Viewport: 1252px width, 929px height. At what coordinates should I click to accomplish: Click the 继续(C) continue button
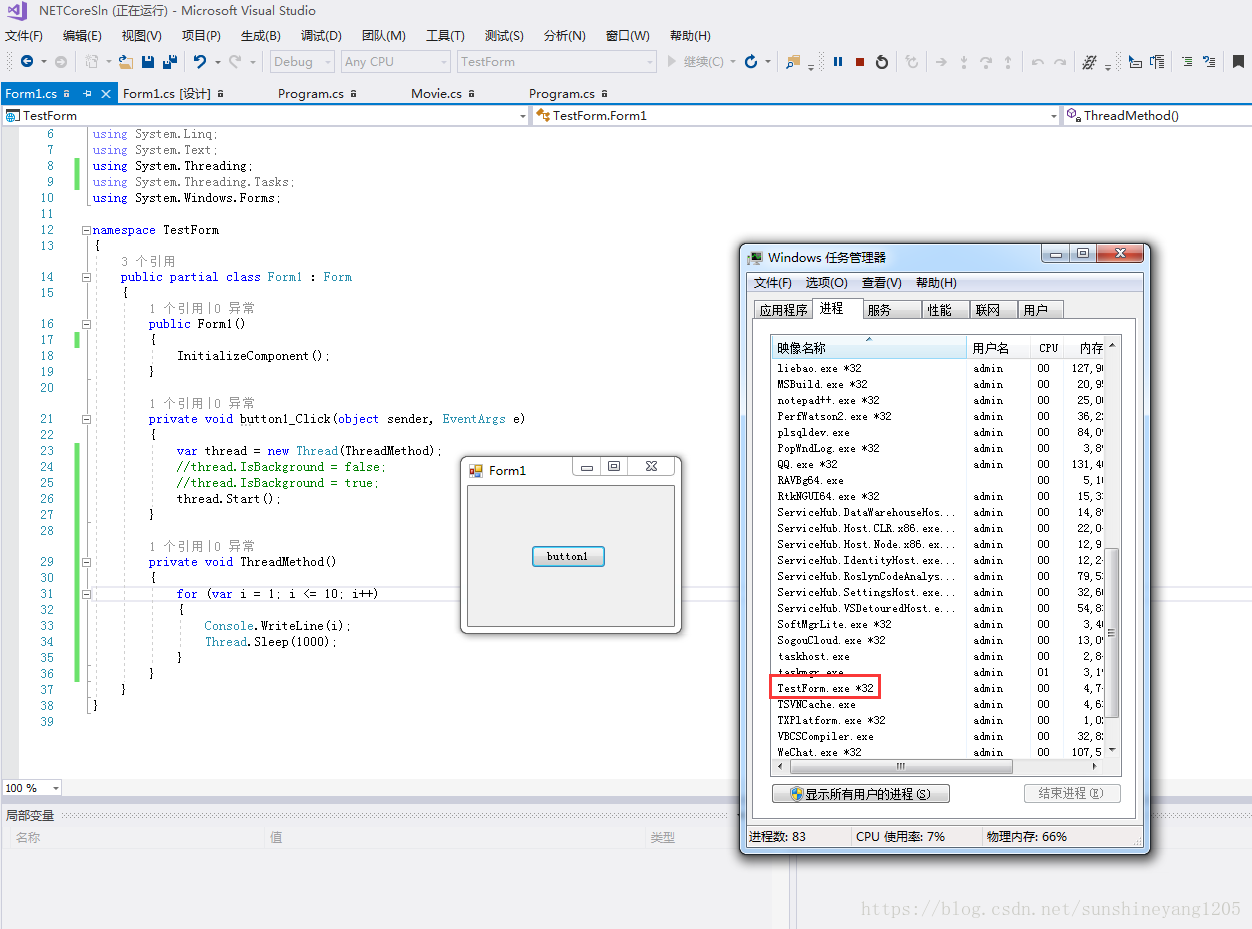(695, 62)
